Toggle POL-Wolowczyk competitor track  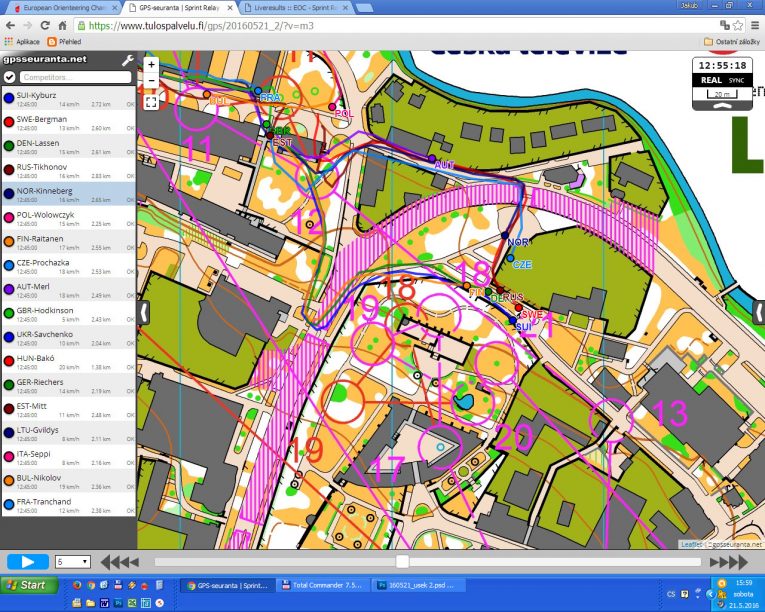point(68,218)
